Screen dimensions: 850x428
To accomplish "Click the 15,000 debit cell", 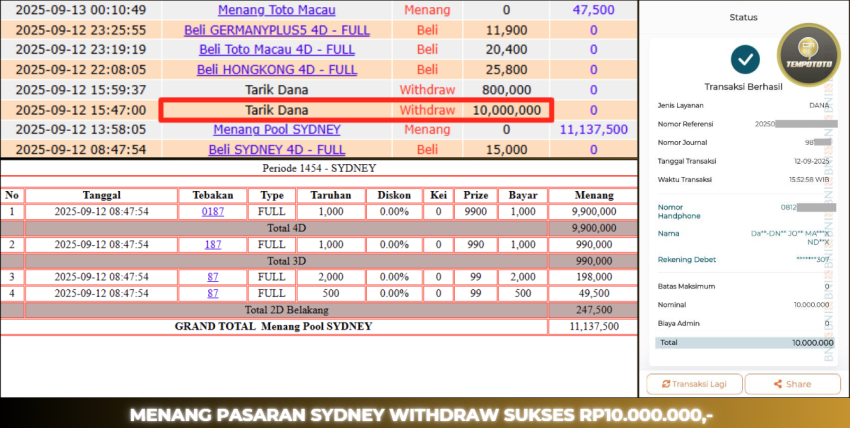I will point(506,150).
